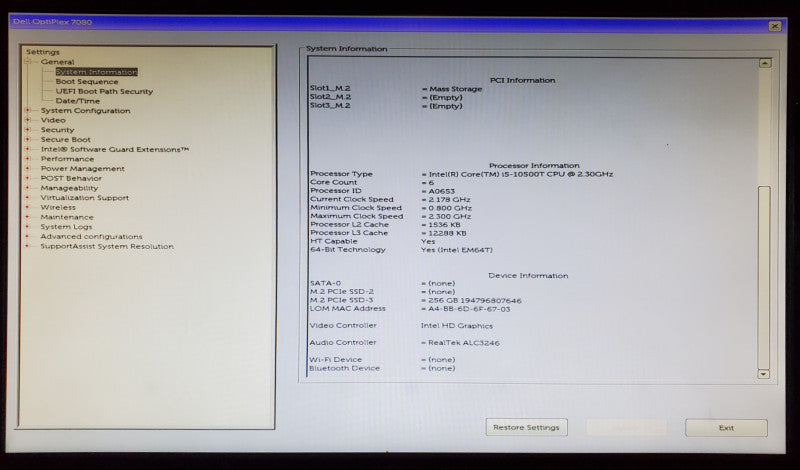Select the Power Management label
The width and height of the screenshot is (800, 470).
click(82, 168)
